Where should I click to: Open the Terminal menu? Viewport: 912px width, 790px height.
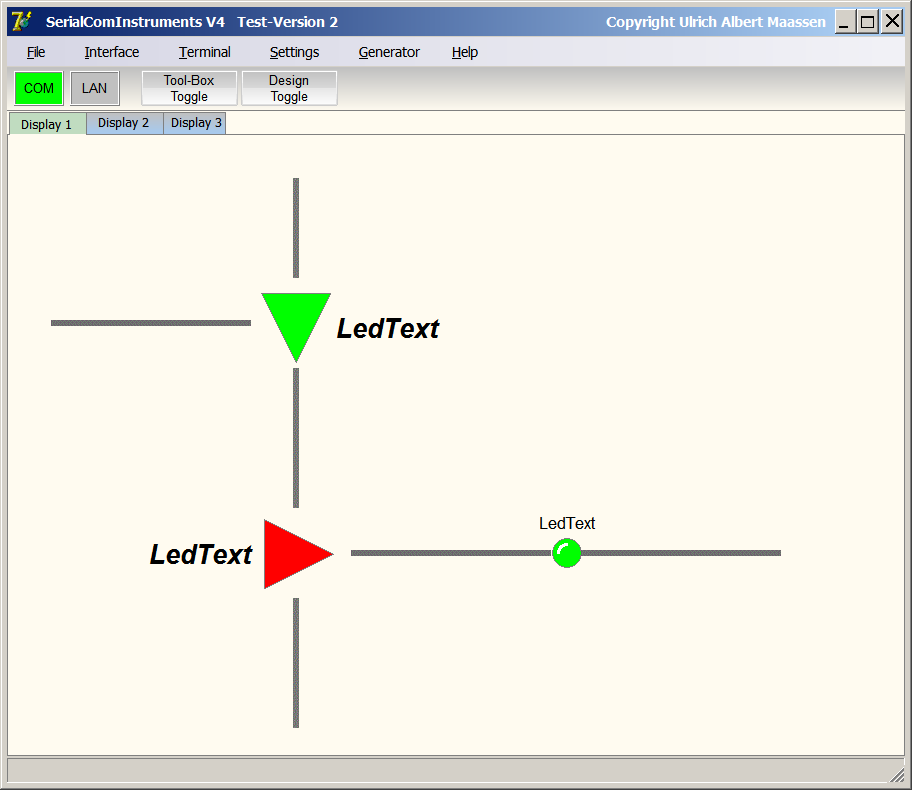205,52
